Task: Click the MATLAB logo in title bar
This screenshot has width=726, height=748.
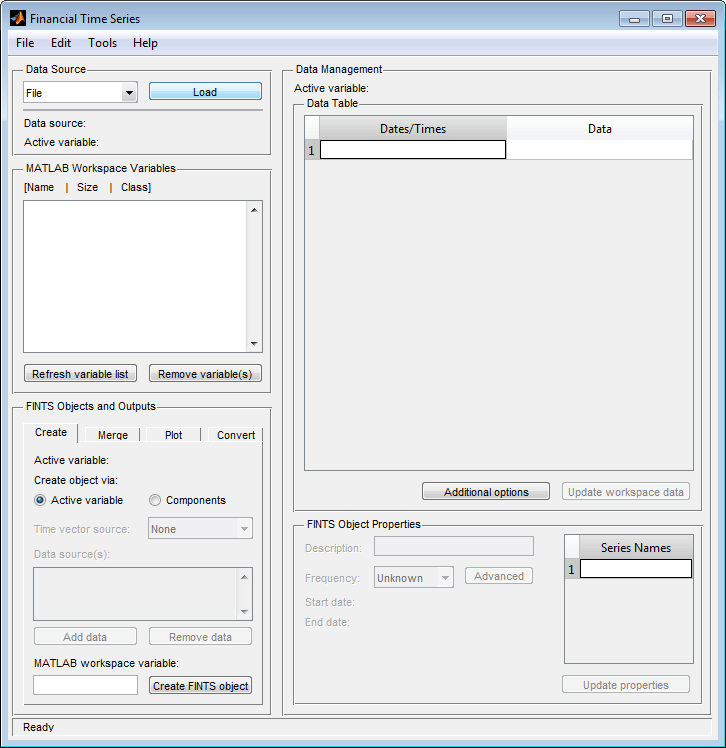Action: [18, 19]
